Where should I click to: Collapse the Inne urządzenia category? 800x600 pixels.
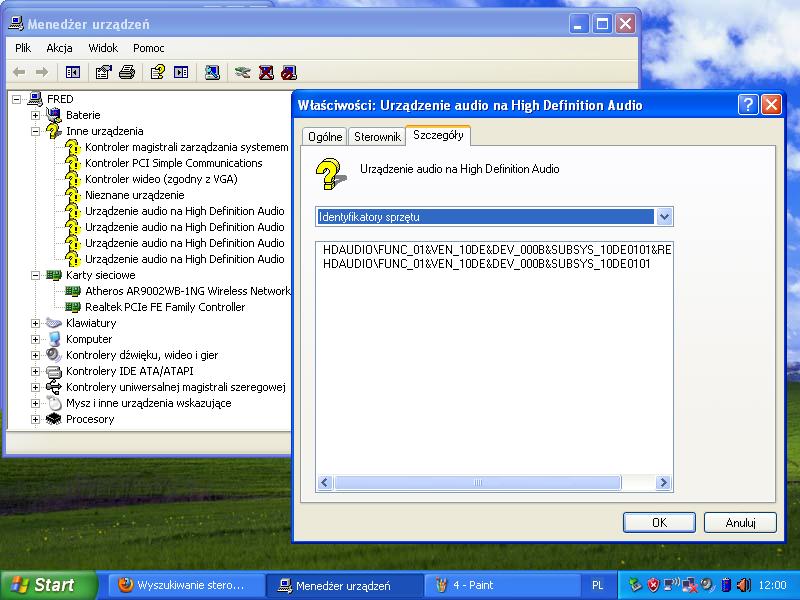coord(35,131)
